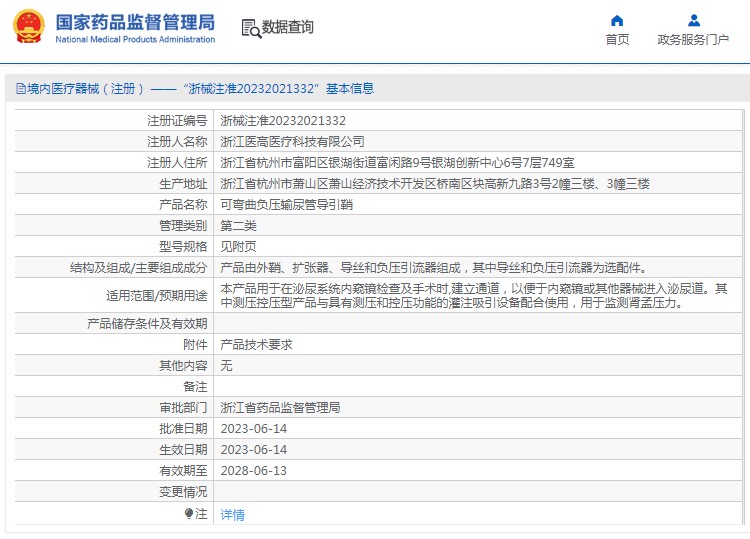Click the 备注 label

[x=195, y=386]
